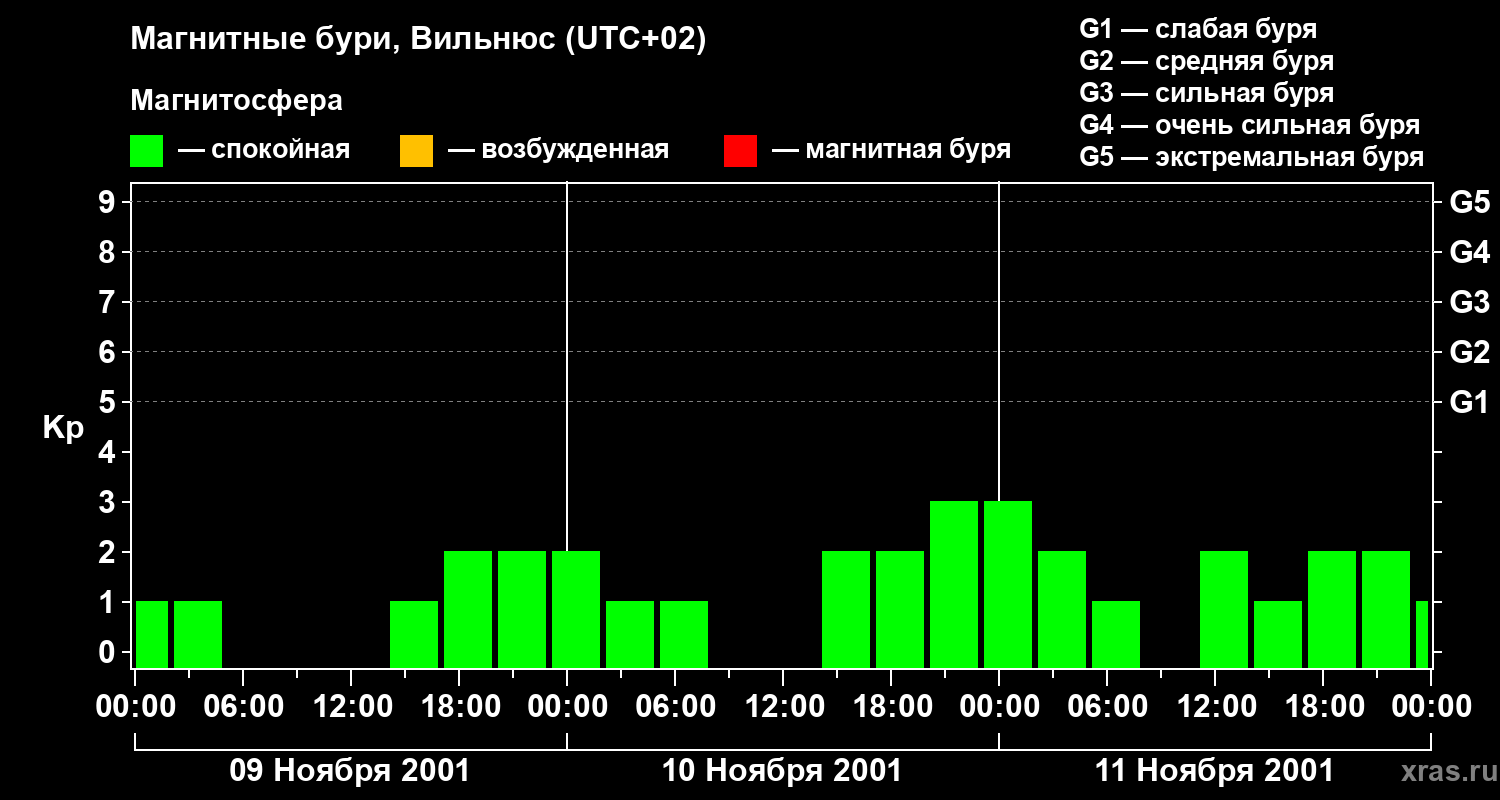Click the red "магнитная буря" legend swatch
This screenshot has width=1500, height=800.
pos(740,151)
